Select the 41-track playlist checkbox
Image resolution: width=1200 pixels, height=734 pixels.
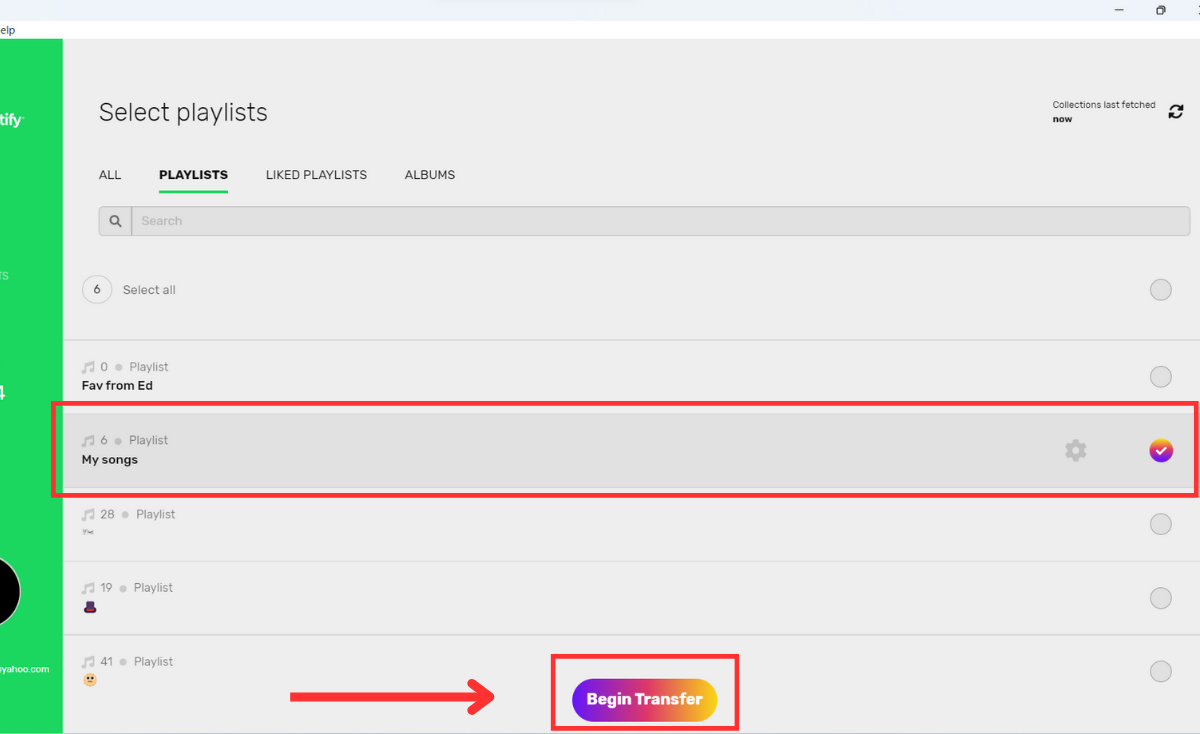pyautogui.click(x=1160, y=671)
